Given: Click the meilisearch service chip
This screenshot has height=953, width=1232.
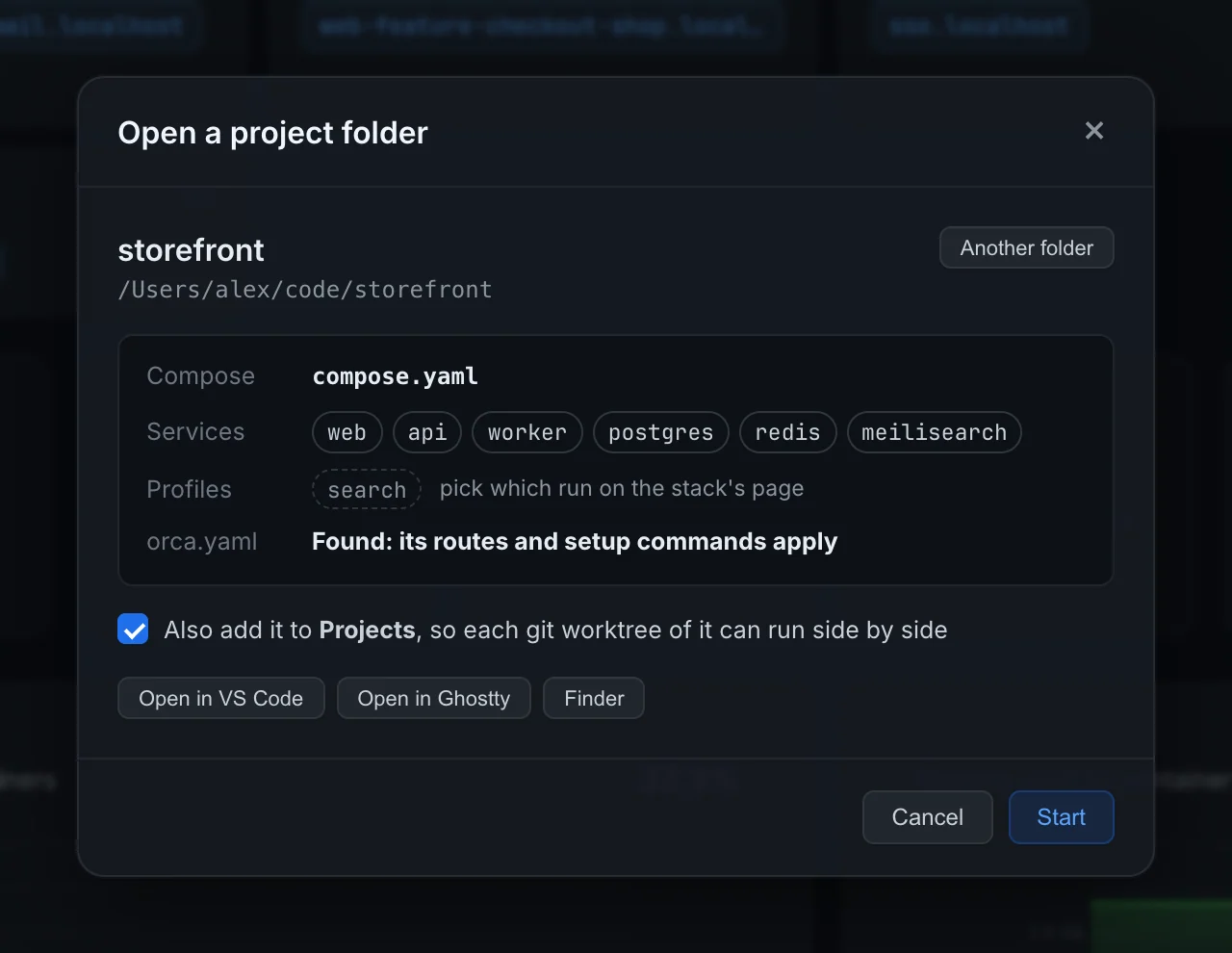Looking at the screenshot, I should [935, 432].
